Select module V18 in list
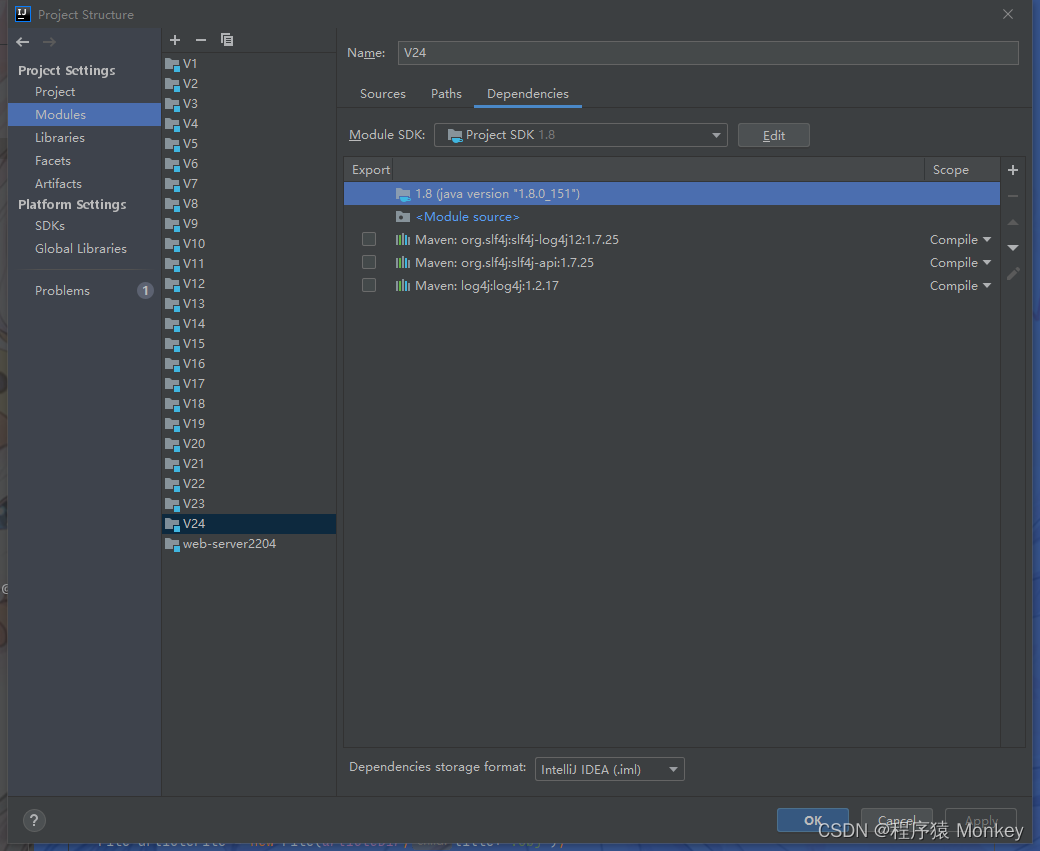This screenshot has width=1040, height=851. pos(249,404)
